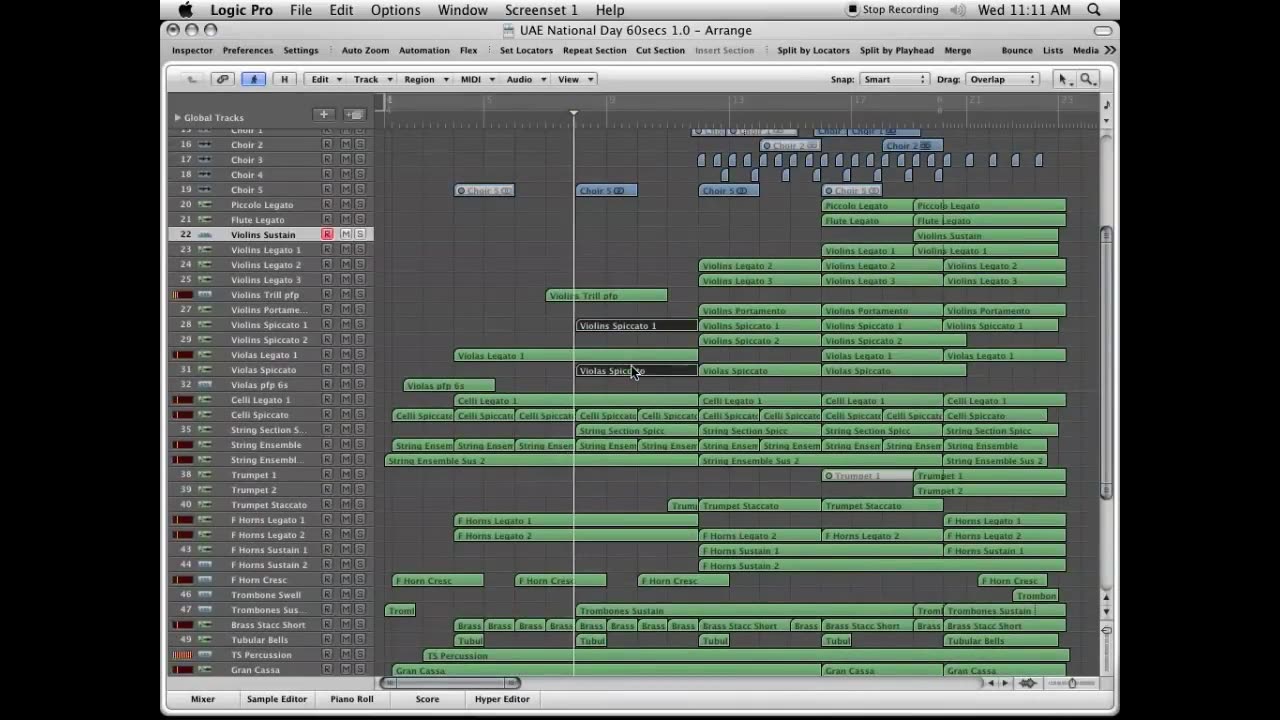Click the vertical scroll down arrow
Screen dimensions: 1280x720
point(1106,610)
